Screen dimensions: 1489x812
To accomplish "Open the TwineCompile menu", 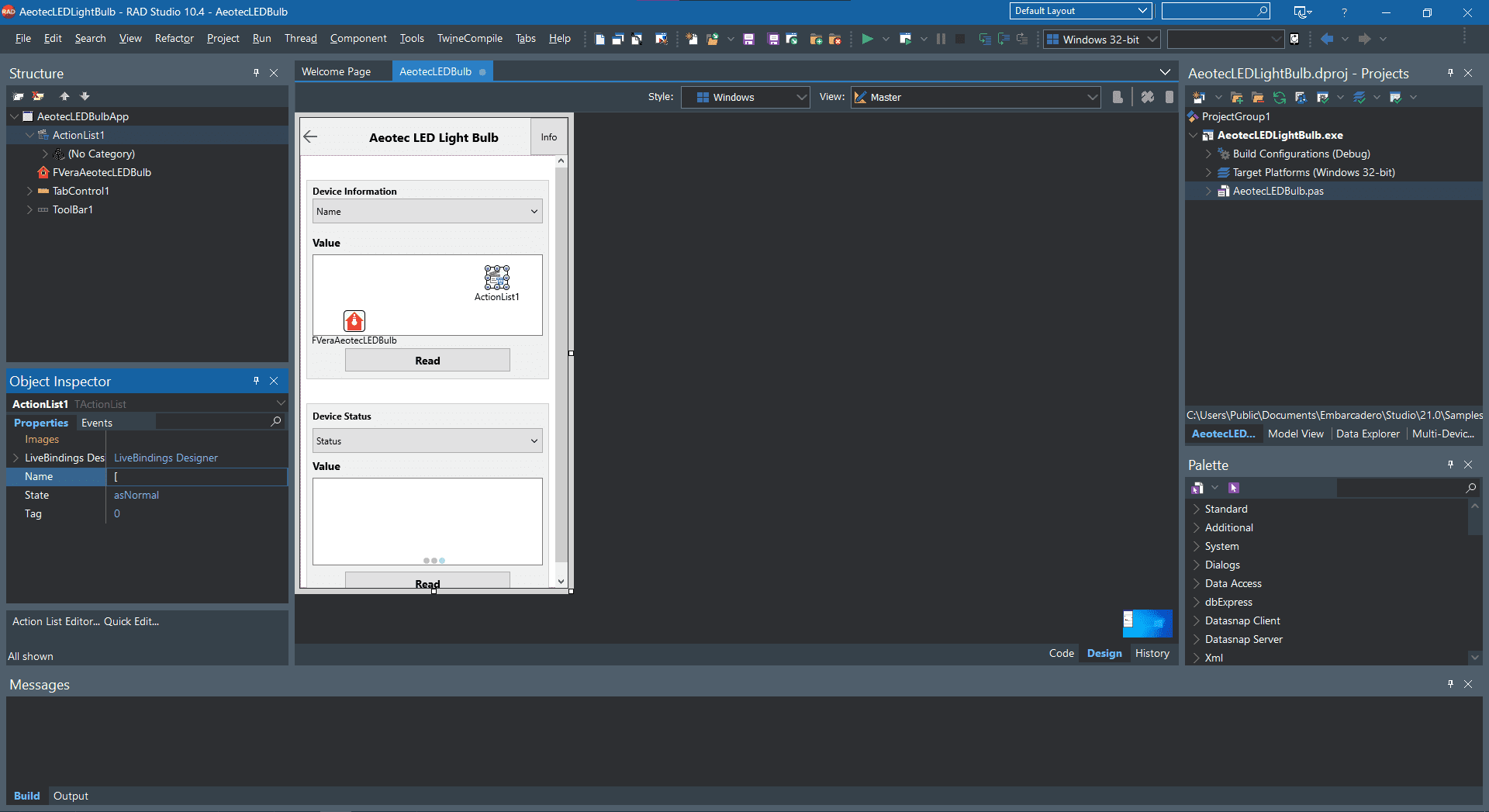I will 470,39.
